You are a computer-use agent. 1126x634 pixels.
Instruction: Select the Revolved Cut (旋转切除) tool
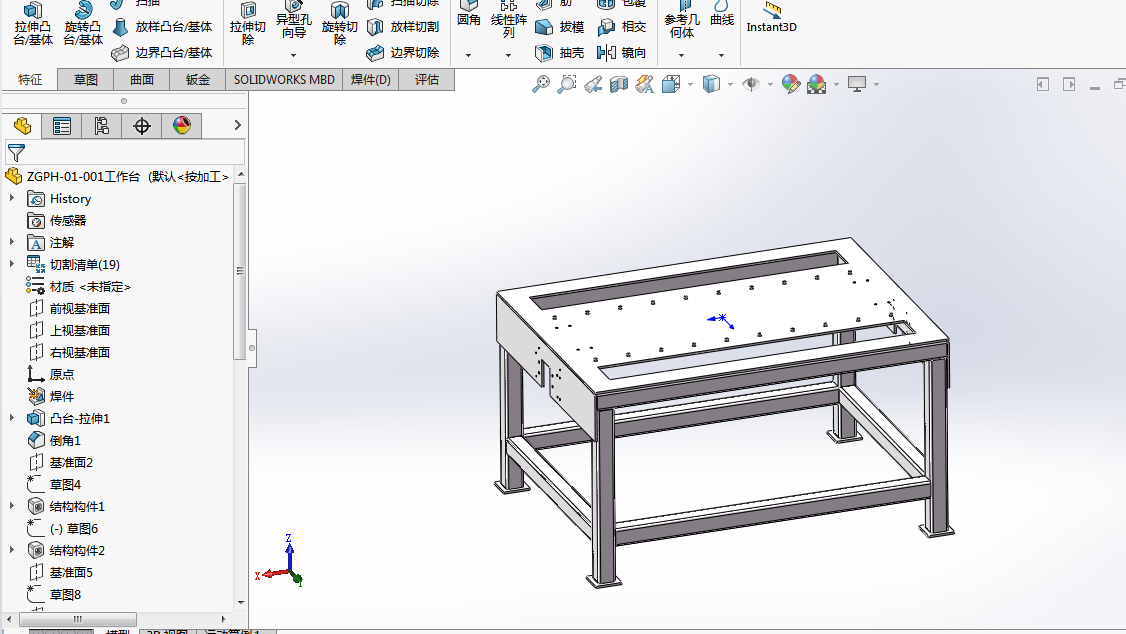(340, 23)
